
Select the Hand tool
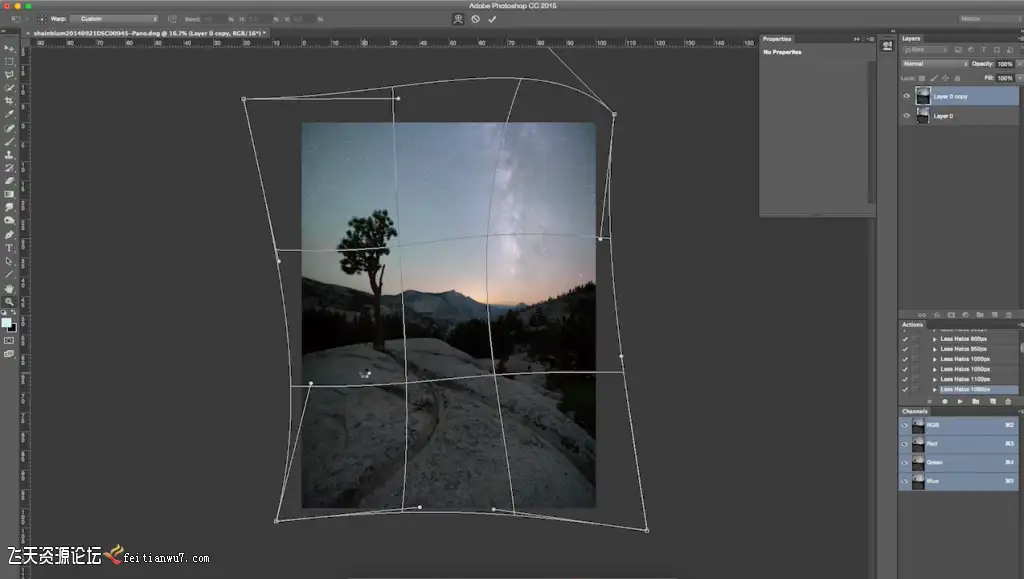click(9, 288)
